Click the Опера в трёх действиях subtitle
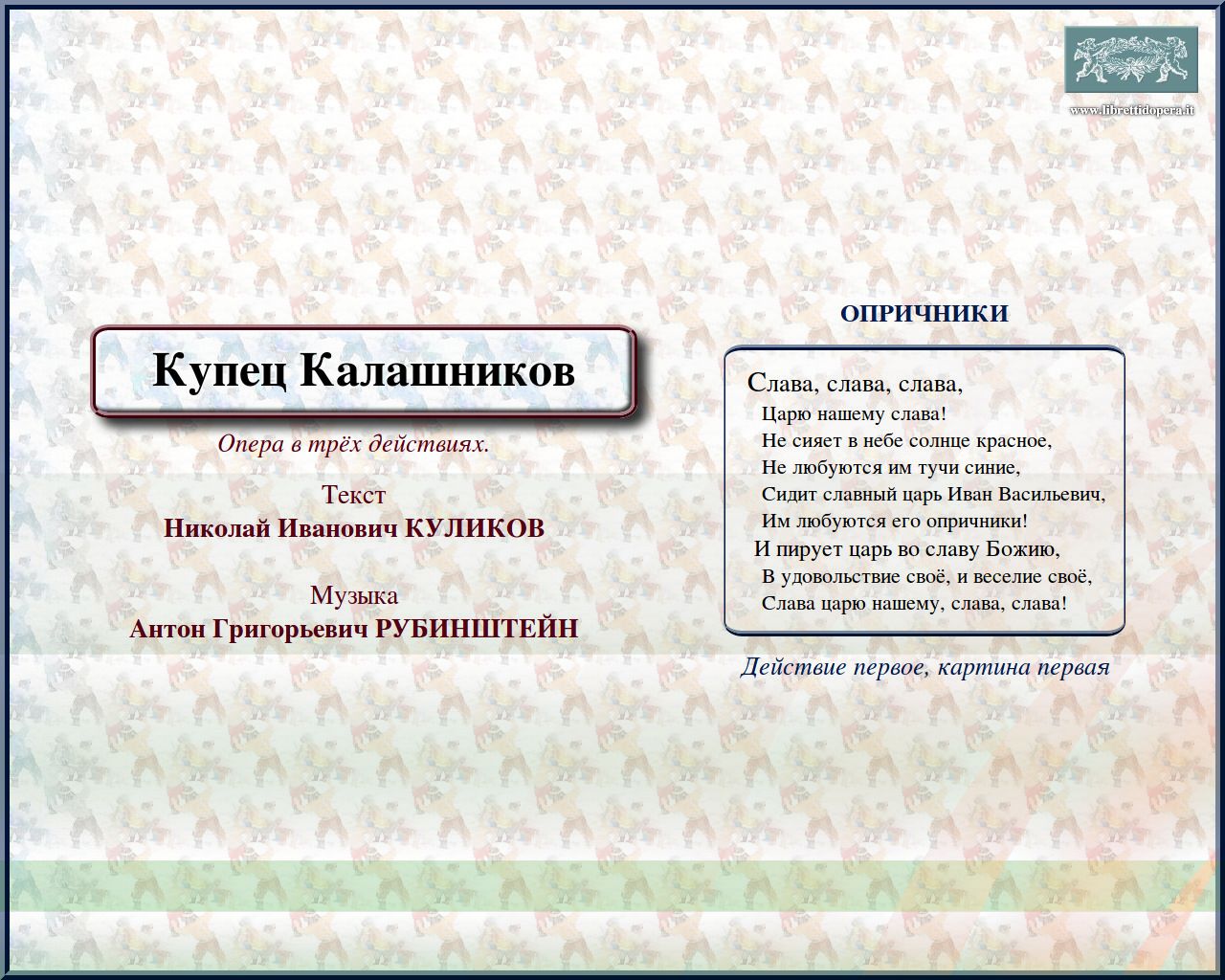 (x=353, y=444)
